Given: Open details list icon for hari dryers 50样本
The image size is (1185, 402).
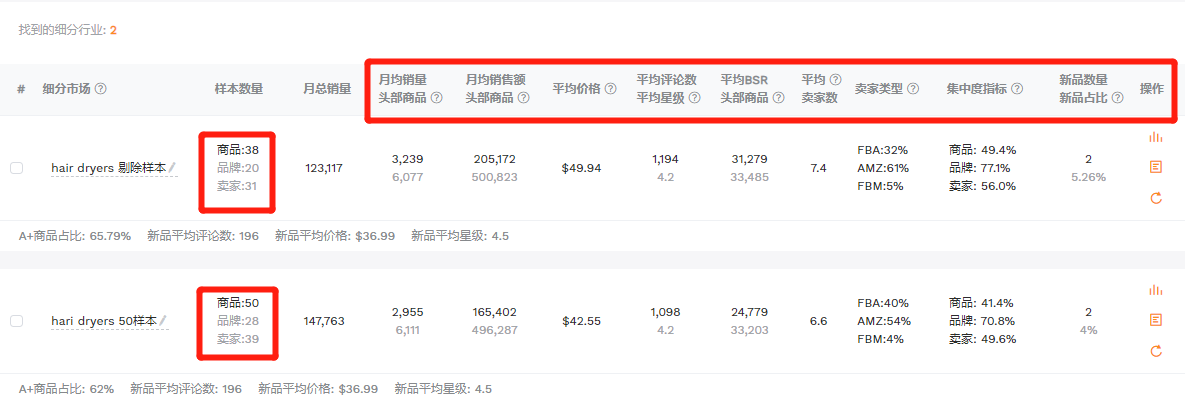Looking at the screenshot, I should (1156, 320).
